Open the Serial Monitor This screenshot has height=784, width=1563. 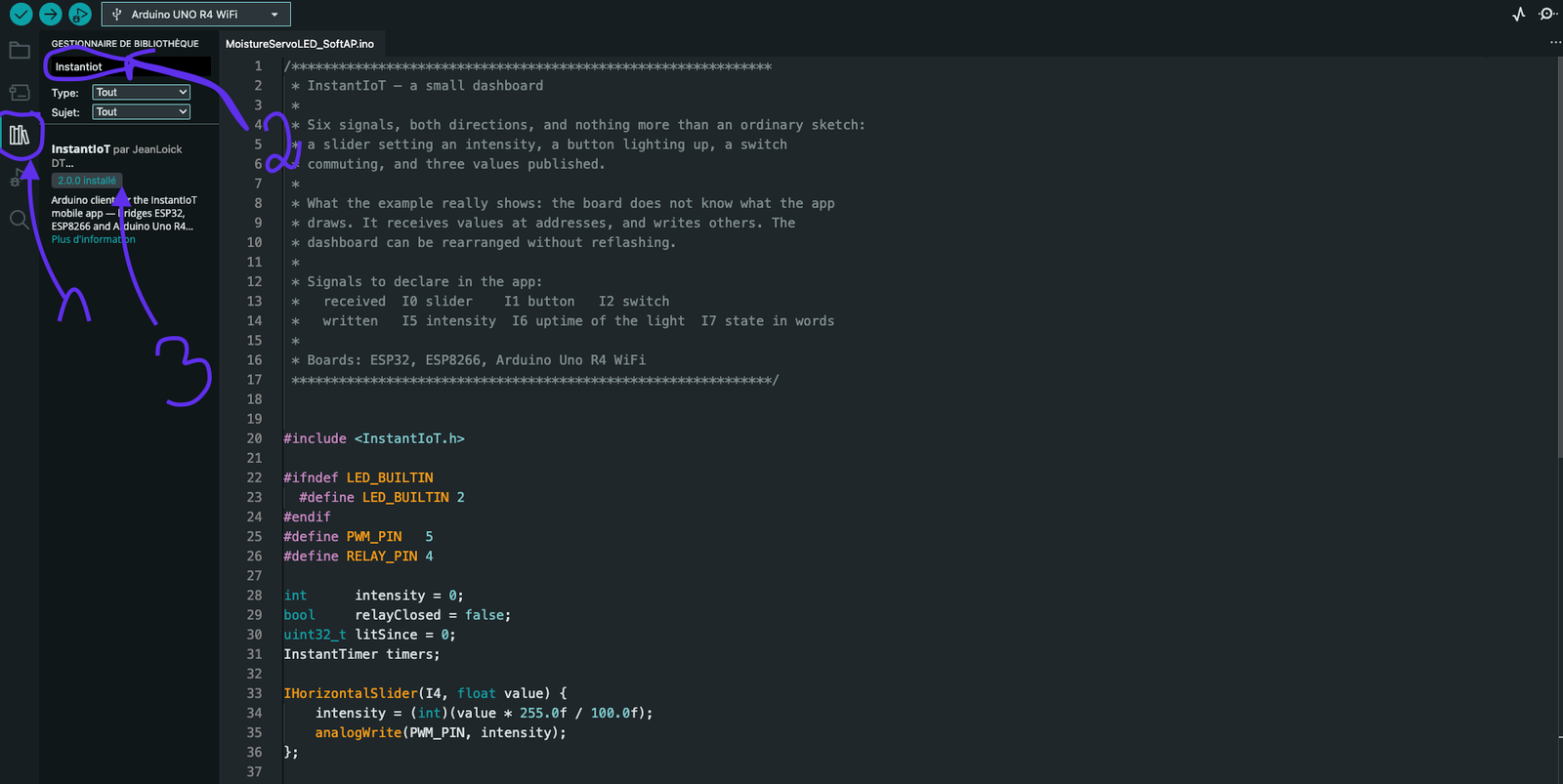coord(1547,15)
